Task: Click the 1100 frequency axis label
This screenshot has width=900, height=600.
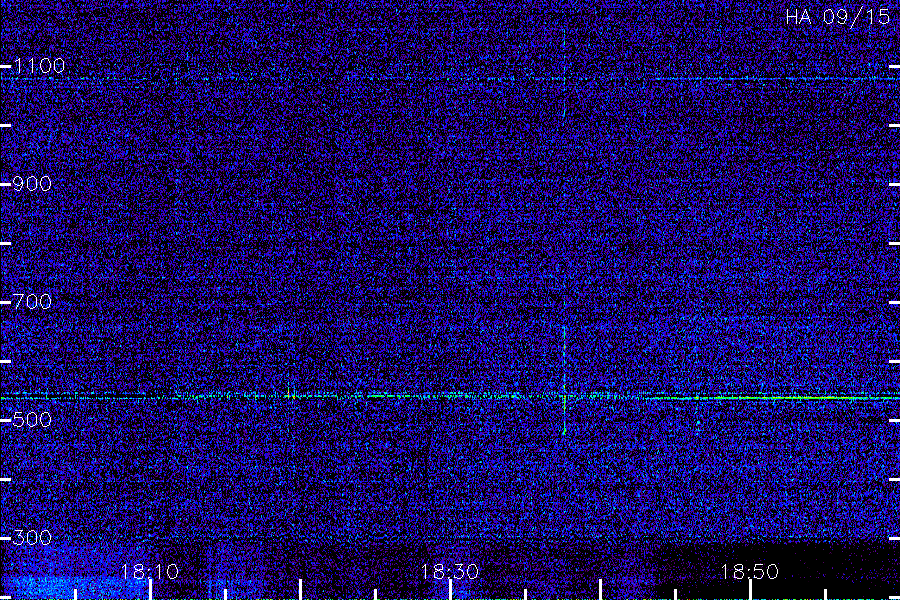Action: click(x=39, y=66)
